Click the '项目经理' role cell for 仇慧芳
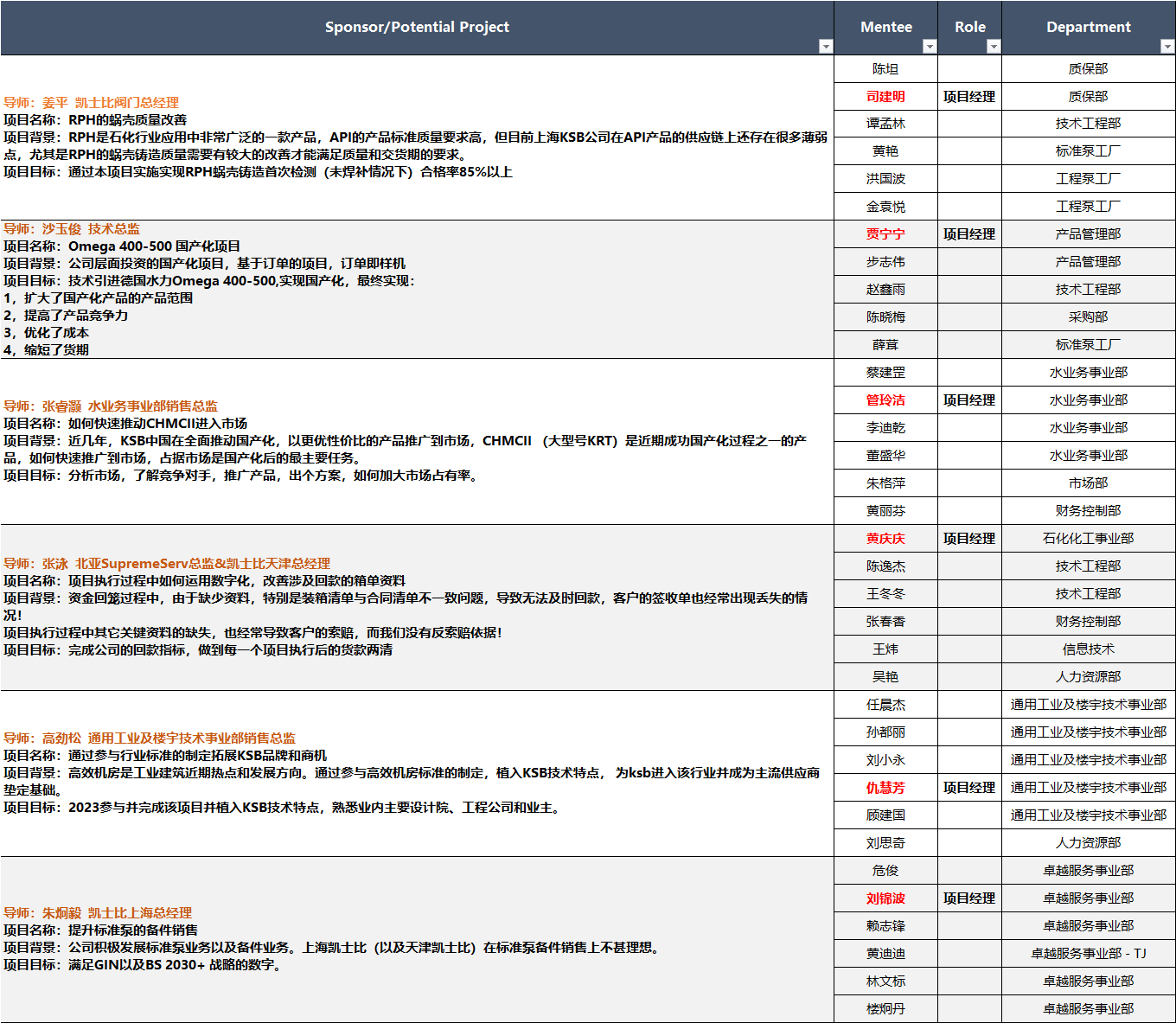The height and width of the screenshot is (1023, 1176). [x=969, y=788]
